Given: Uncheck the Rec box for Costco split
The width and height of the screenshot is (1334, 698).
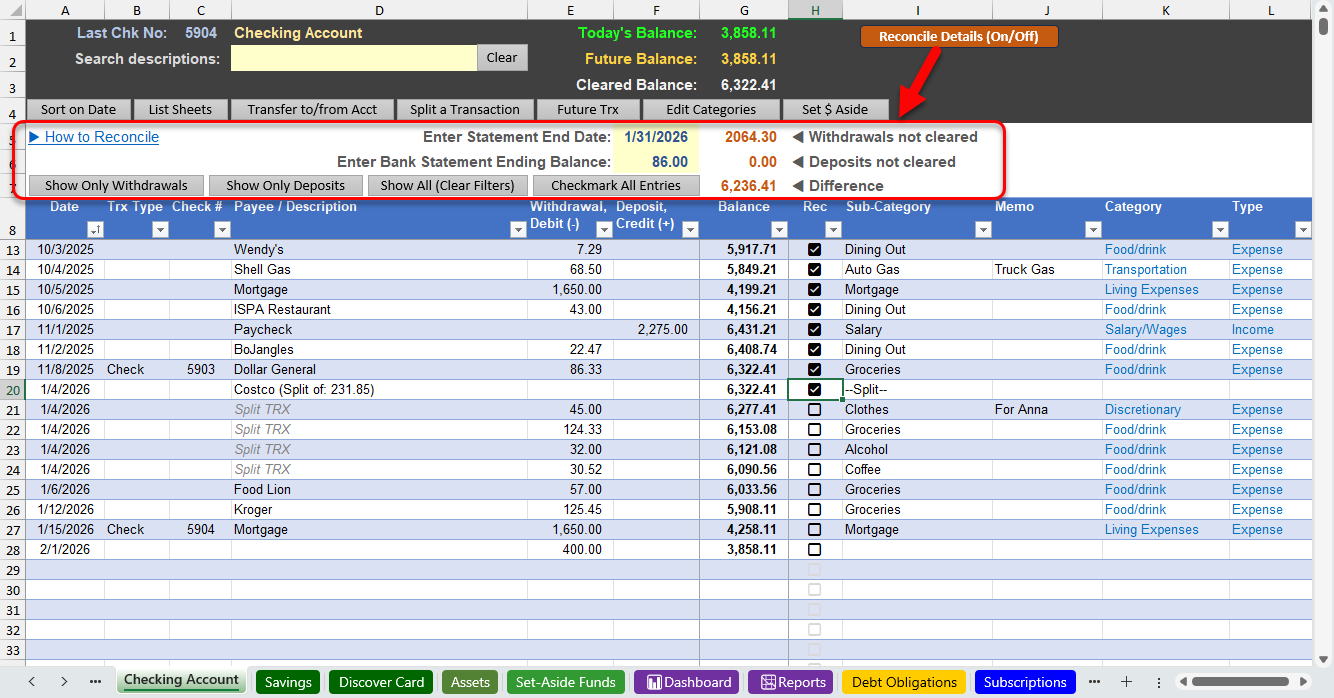Looking at the screenshot, I should pyautogui.click(x=813, y=389).
